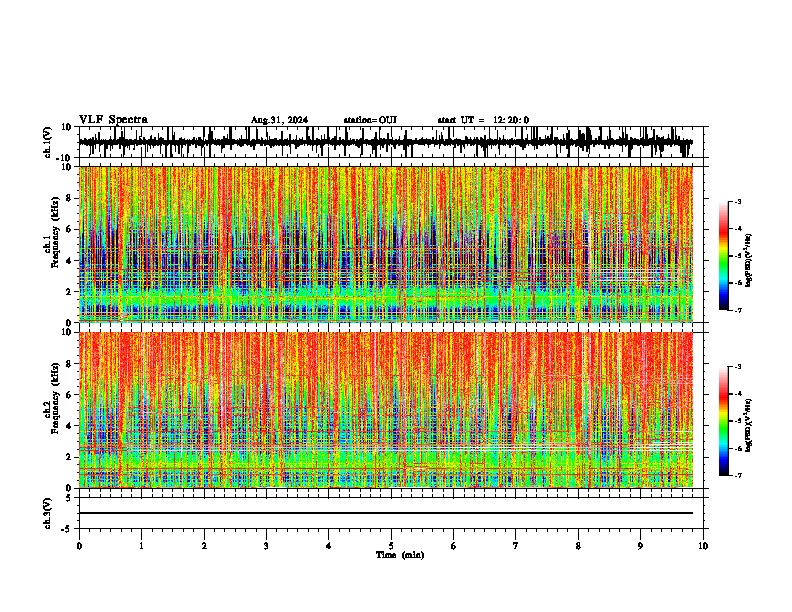
Task: Click the ch.1(V) waveform amplitude plot
Action: (x=390, y=142)
